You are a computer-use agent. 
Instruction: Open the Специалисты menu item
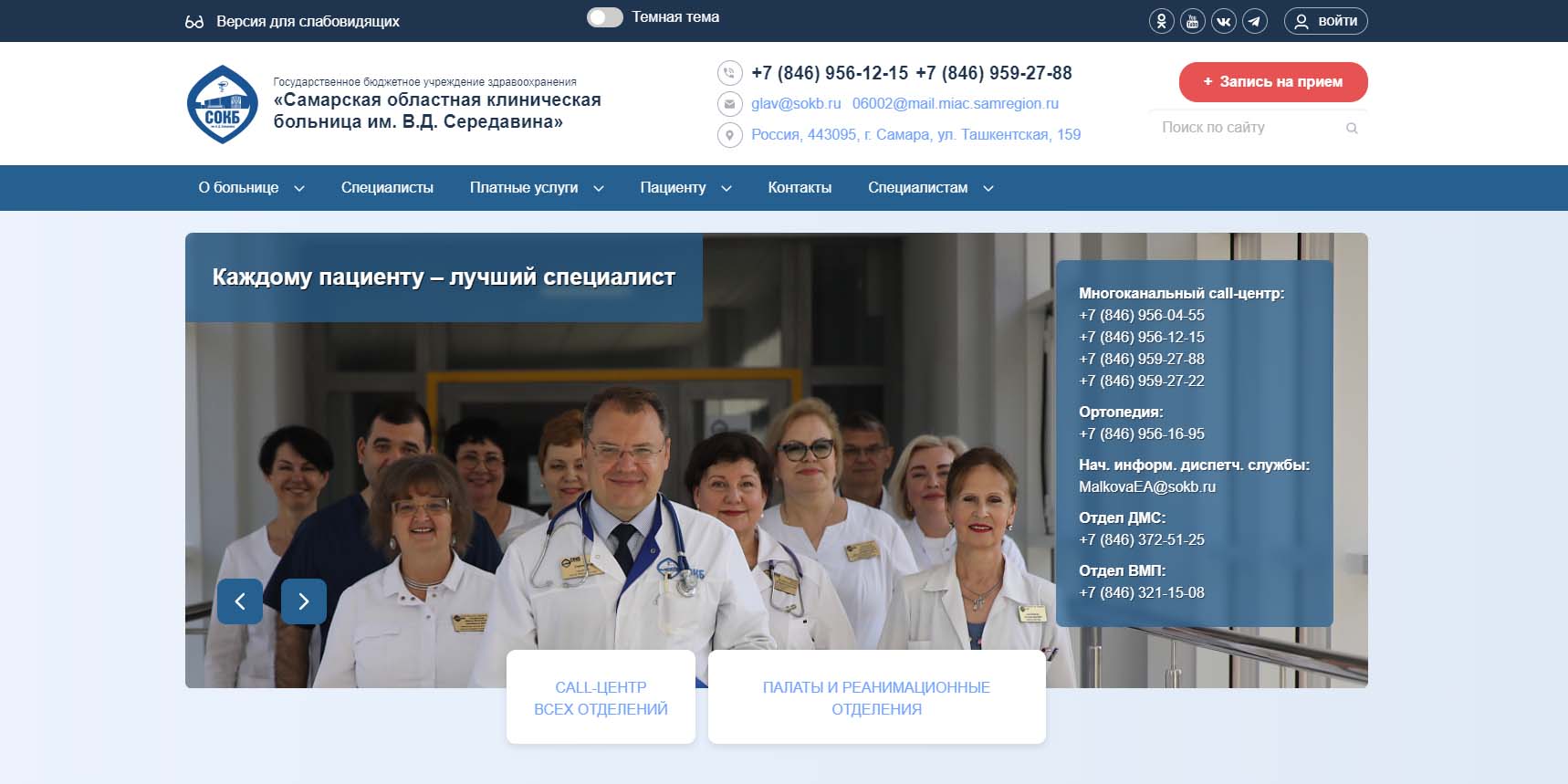(387, 188)
